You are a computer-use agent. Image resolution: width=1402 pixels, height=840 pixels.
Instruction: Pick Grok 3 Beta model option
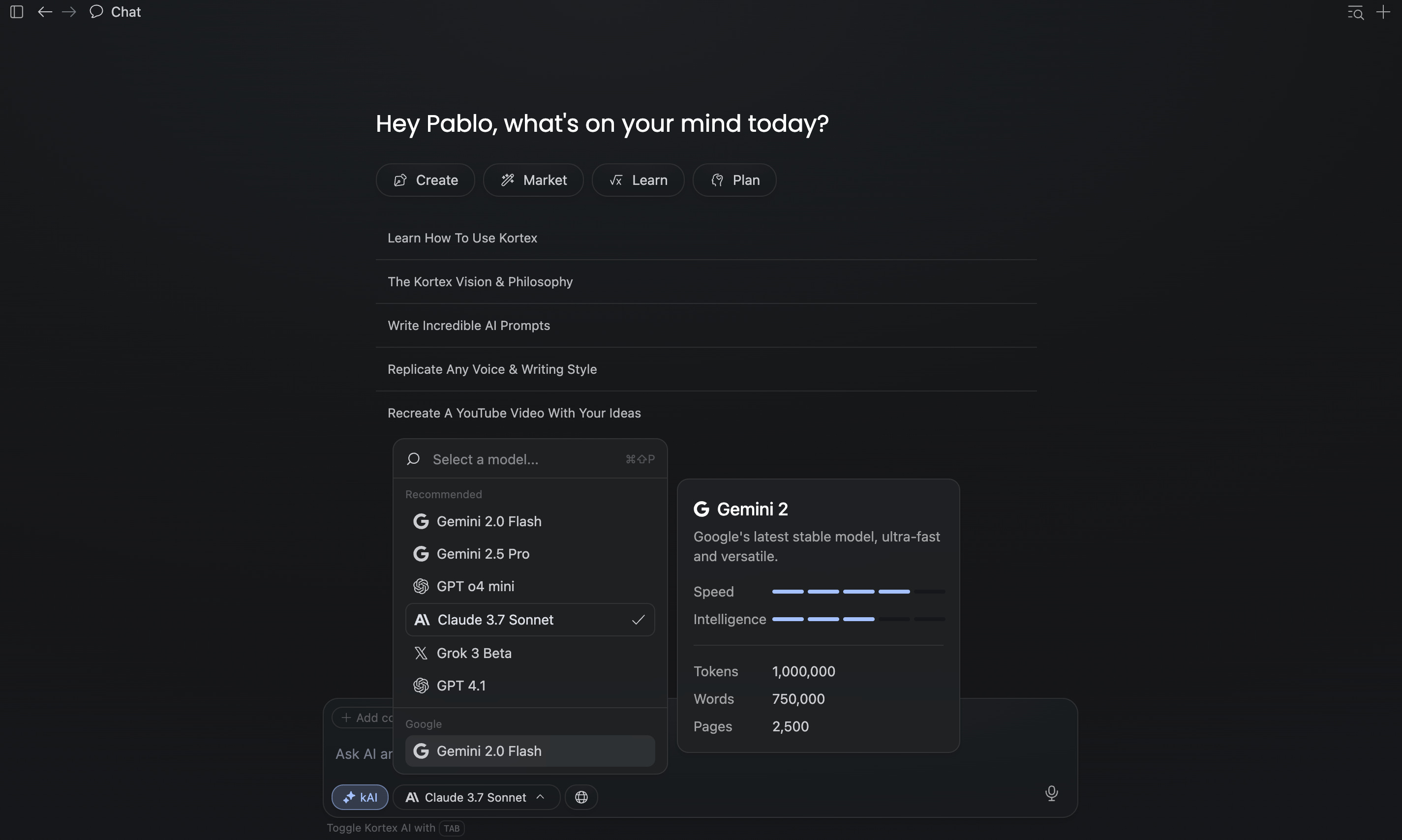click(x=474, y=653)
